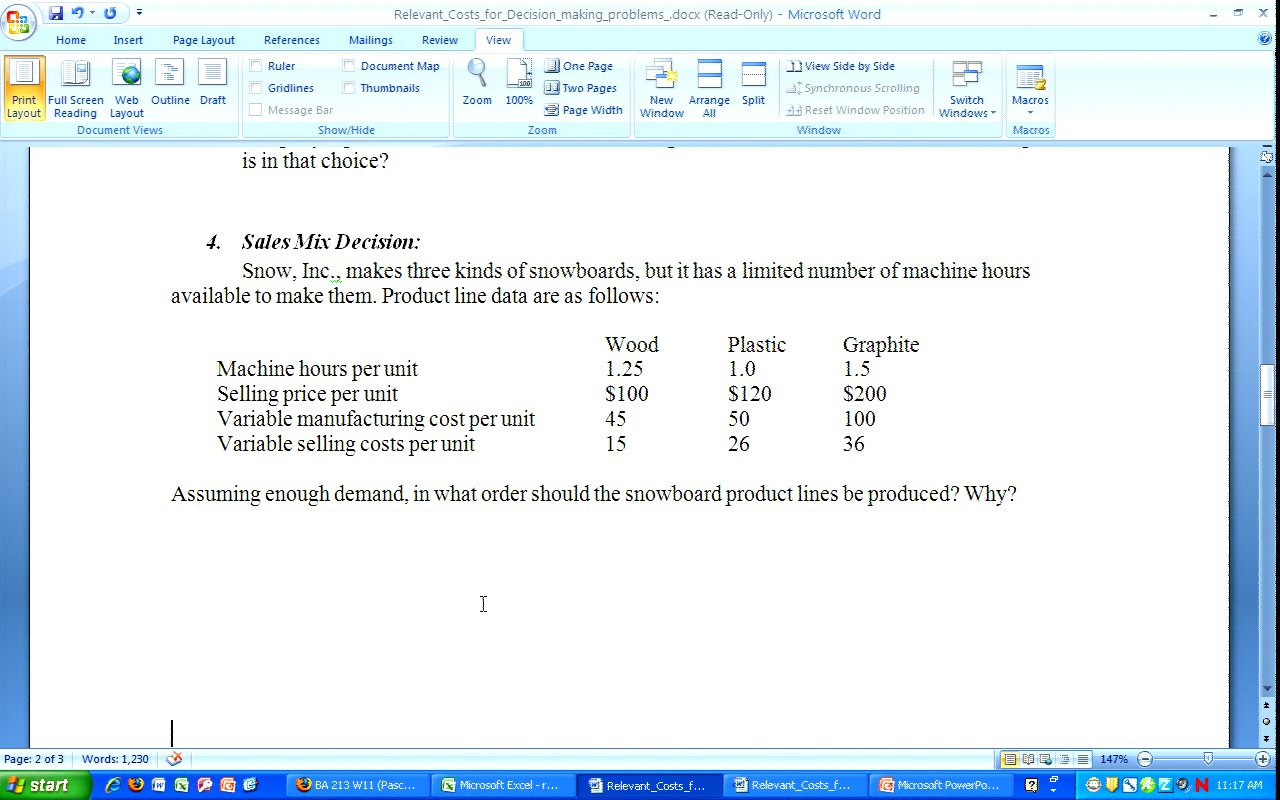Click the Arrange All windows icon

pos(709,88)
